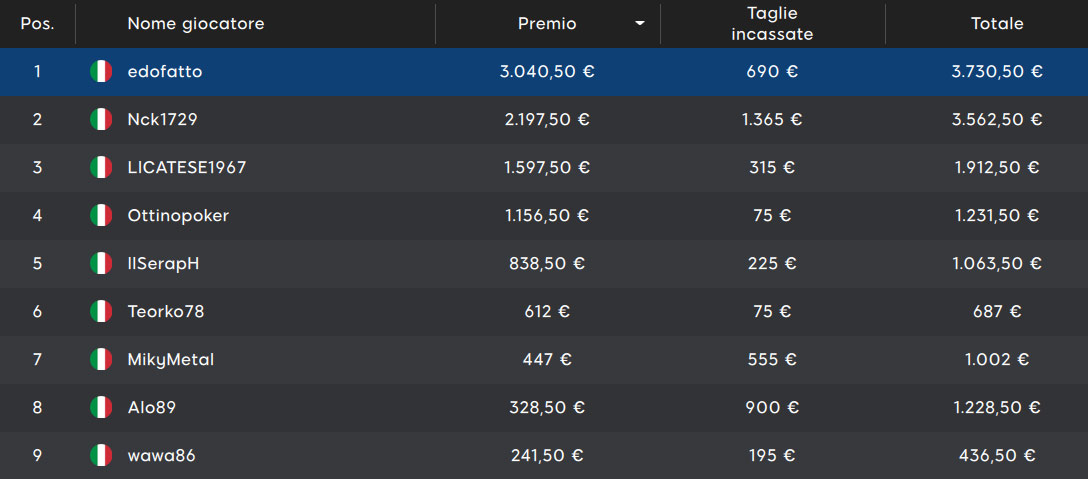
Task: Sort by the Totale column header
Action: click(997, 24)
